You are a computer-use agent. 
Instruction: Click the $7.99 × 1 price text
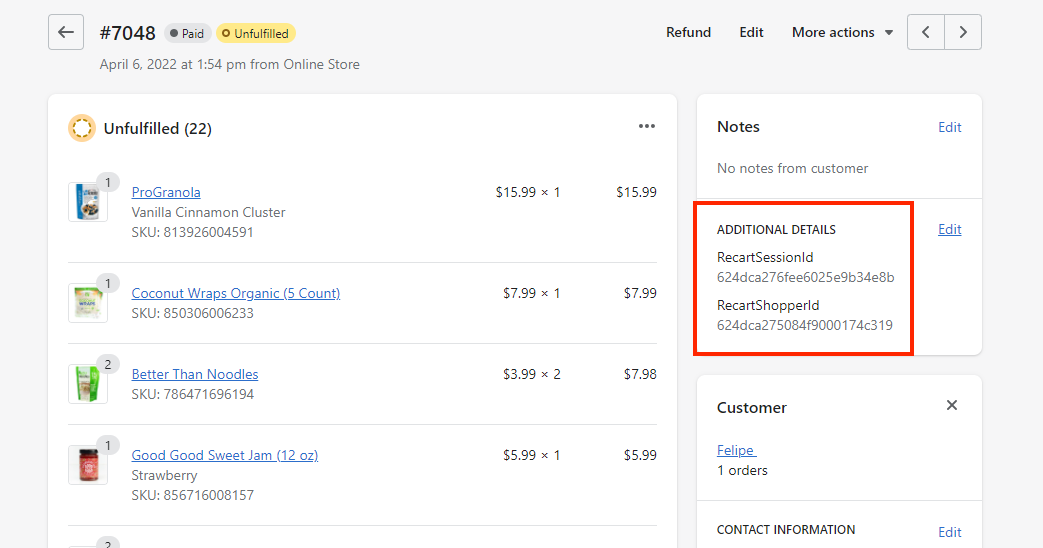coord(531,293)
